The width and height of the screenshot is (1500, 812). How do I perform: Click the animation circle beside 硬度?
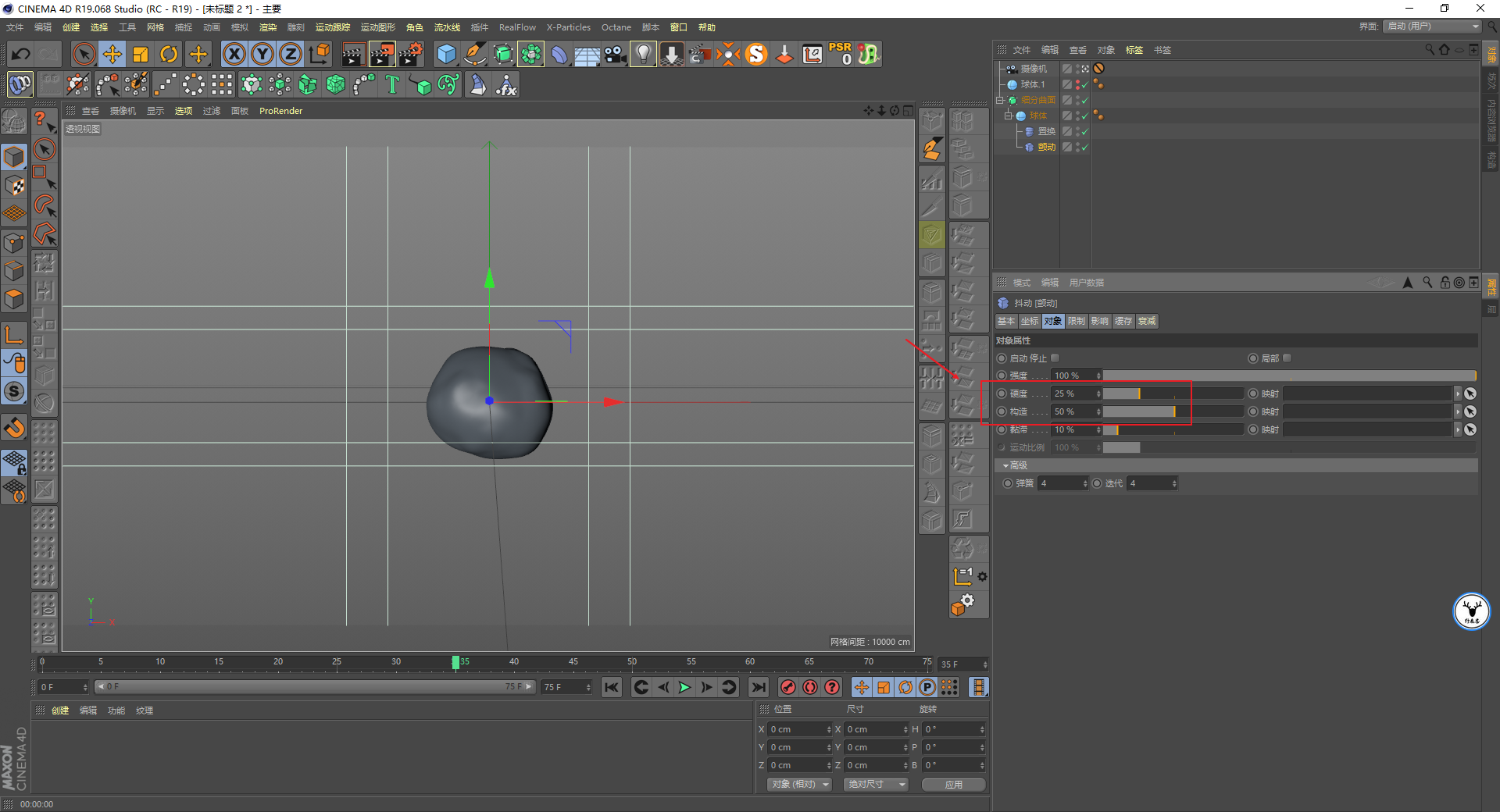point(1002,394)
